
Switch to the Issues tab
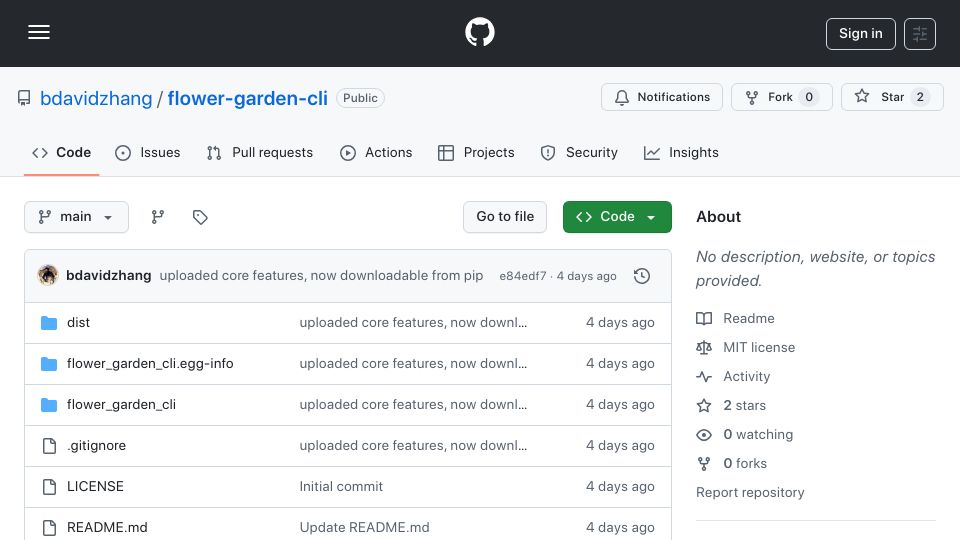(148, 152)
